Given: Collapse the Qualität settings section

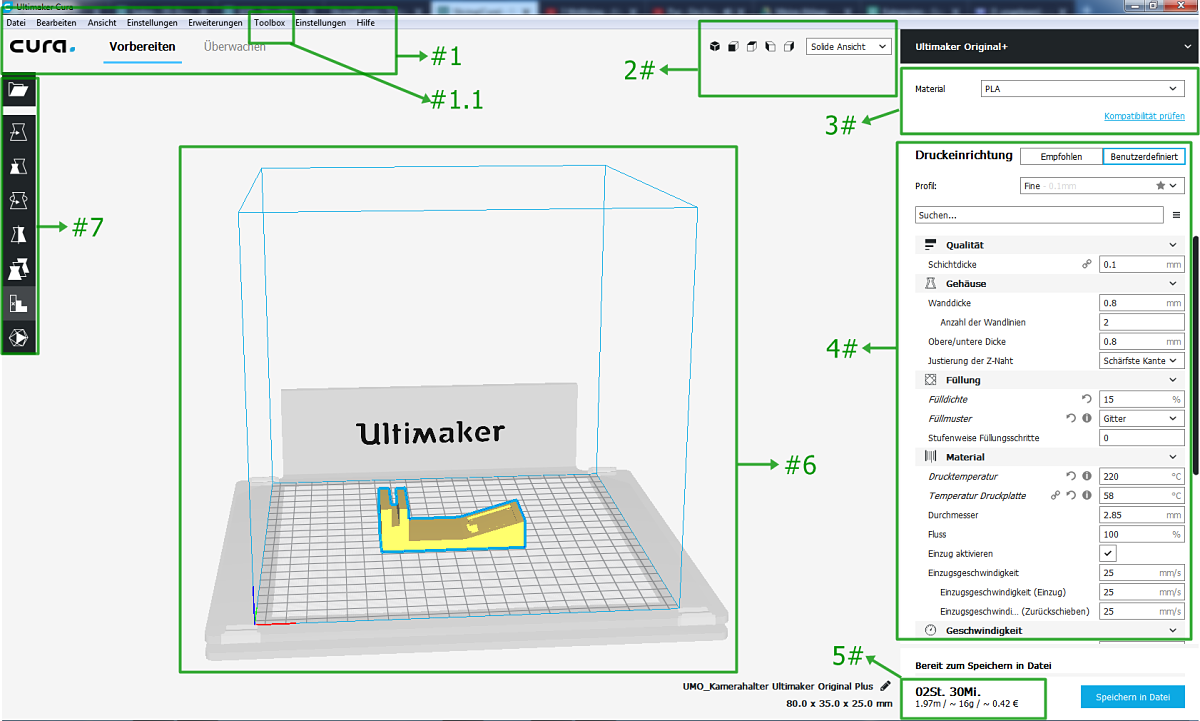Looking at the screenshot, I should 1050,245.
